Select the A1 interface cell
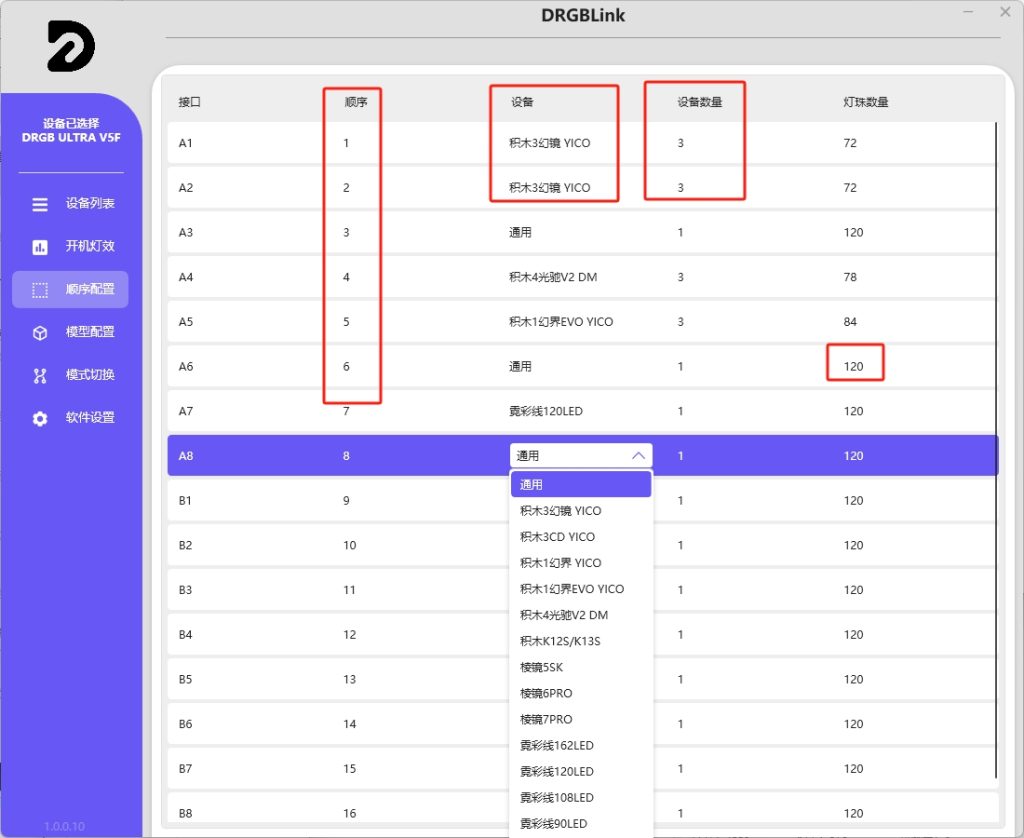This screenshot has width=1024, height=838. 185,143
